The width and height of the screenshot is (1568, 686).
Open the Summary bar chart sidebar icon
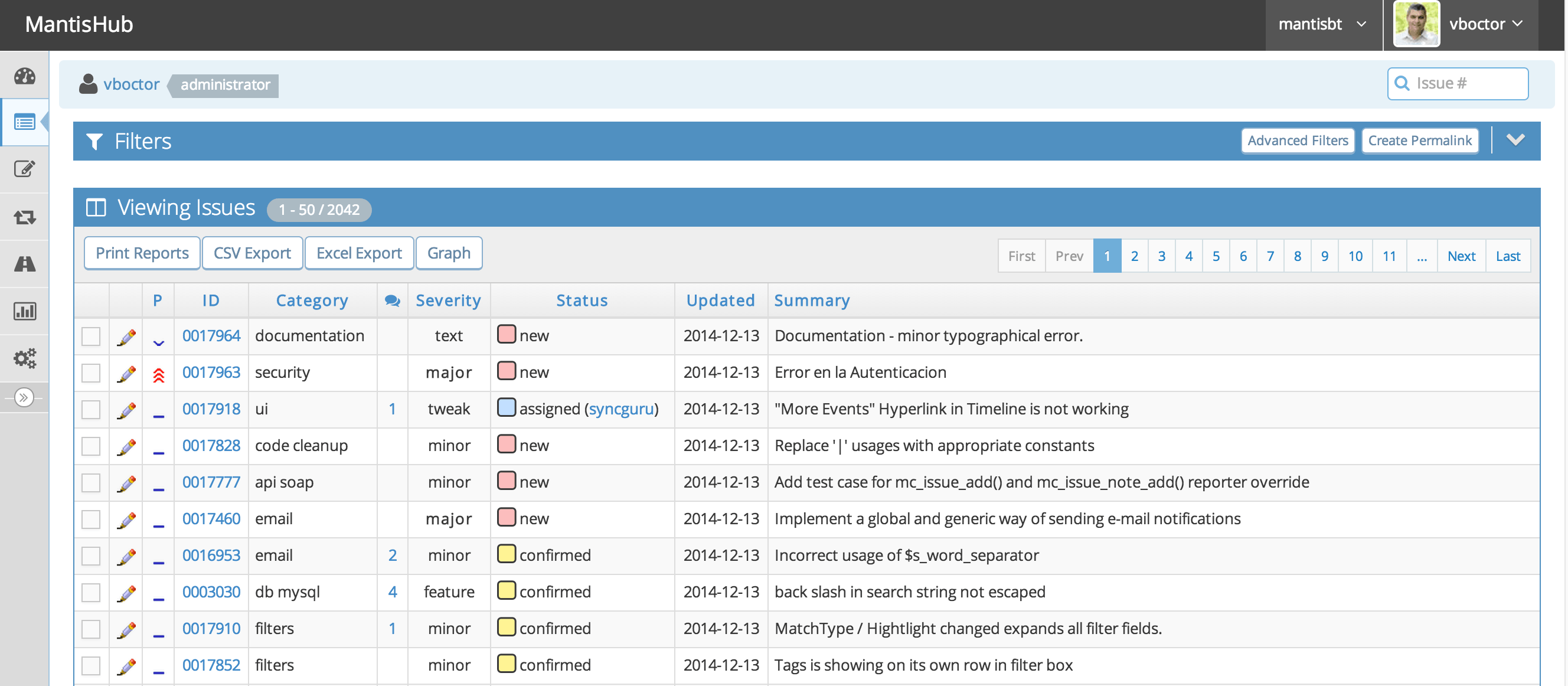pos(24,311)
